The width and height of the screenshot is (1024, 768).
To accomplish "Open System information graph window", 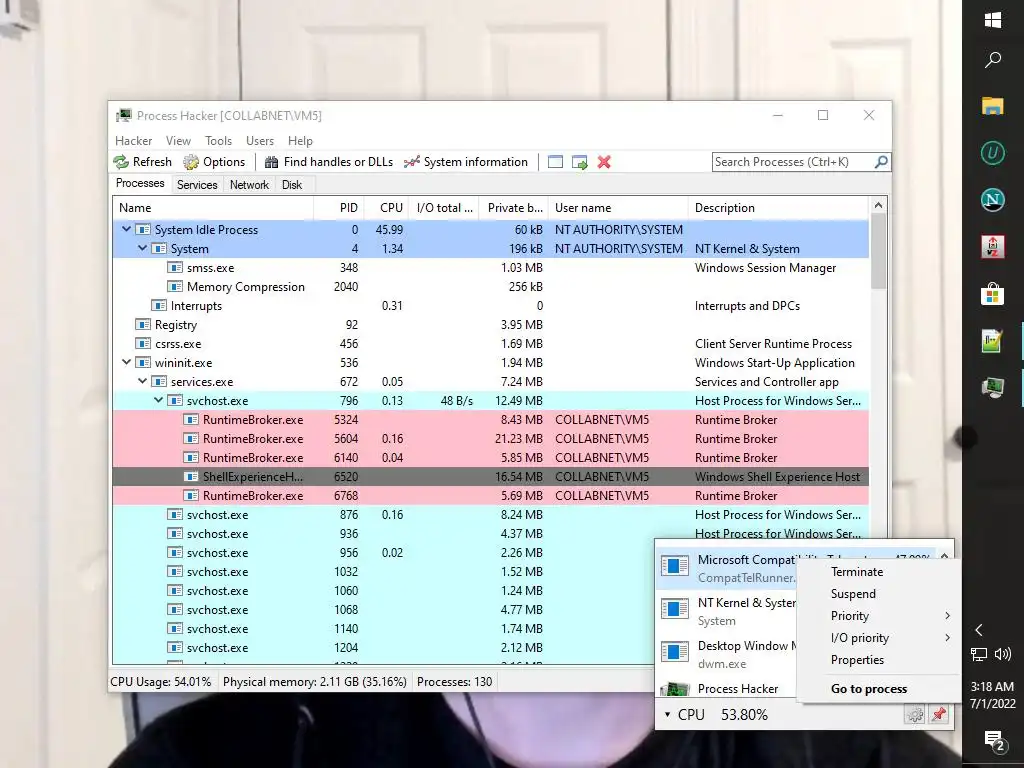I will pyautogui.click(x=466, y=162).
